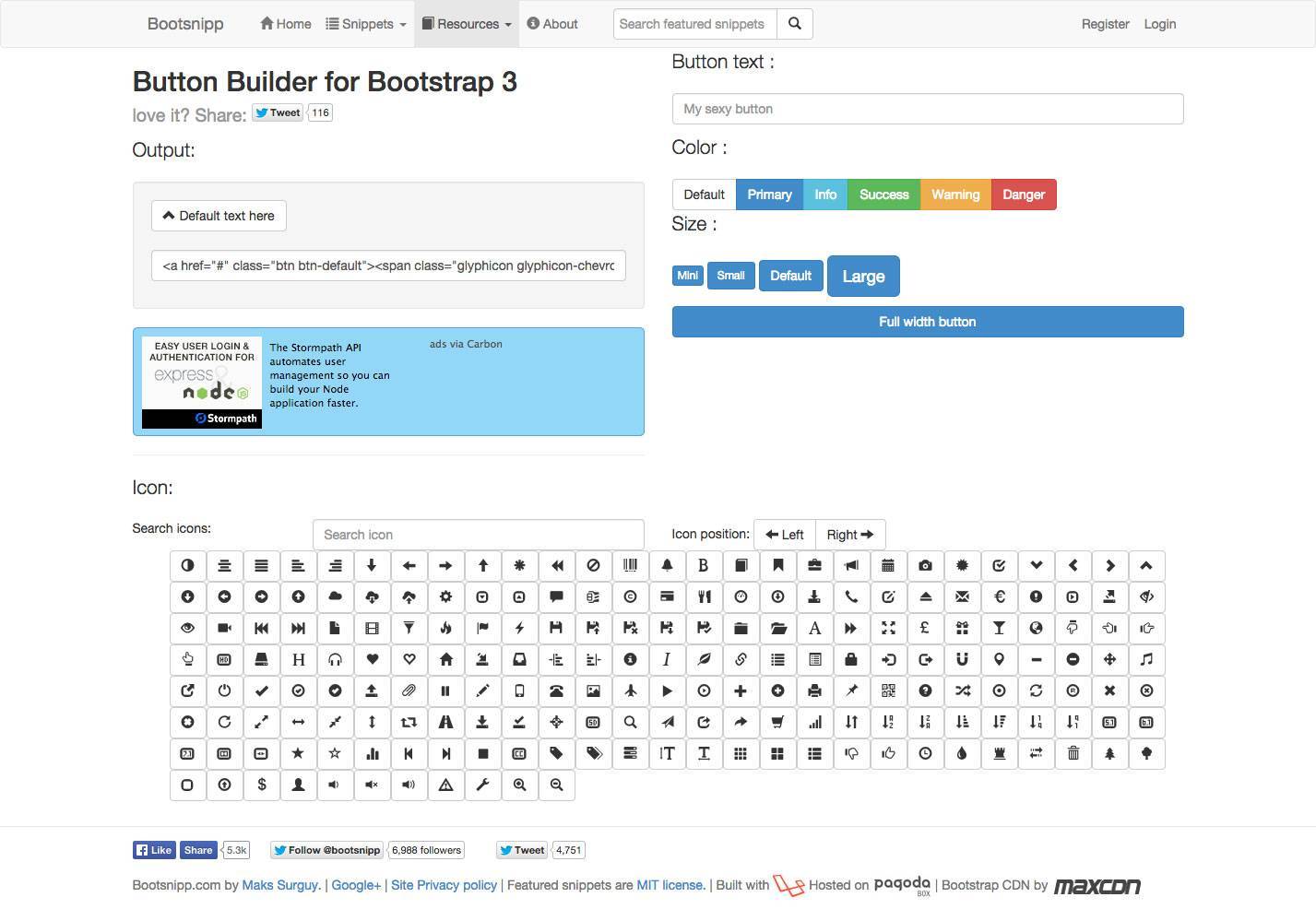Click the Follow @bootsnipp button
The height and width of the screenshot is (909, 1316).
[x=326, y=850]
